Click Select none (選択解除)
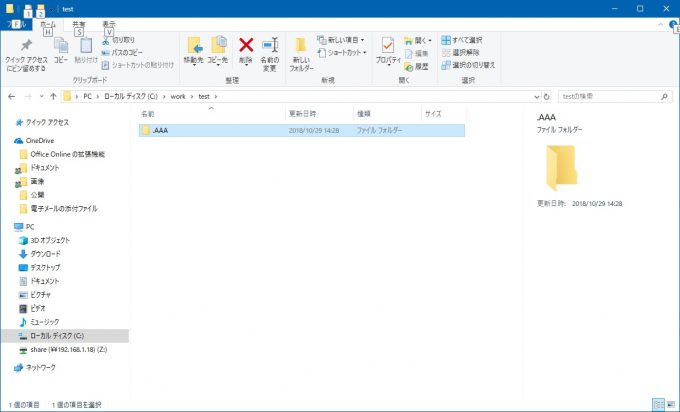This screenshot has width=680, height=412. point(461,52)
